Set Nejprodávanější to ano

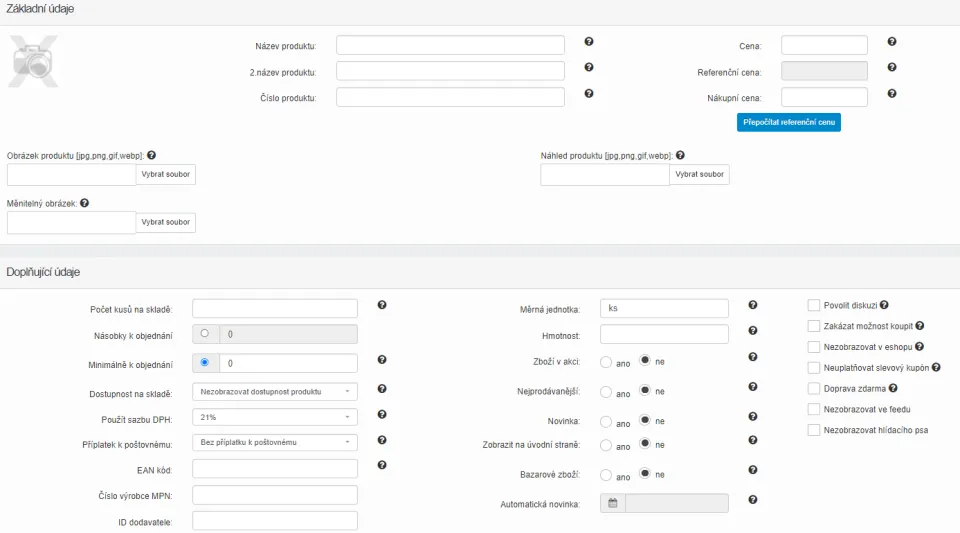click(x=606, y=392)
